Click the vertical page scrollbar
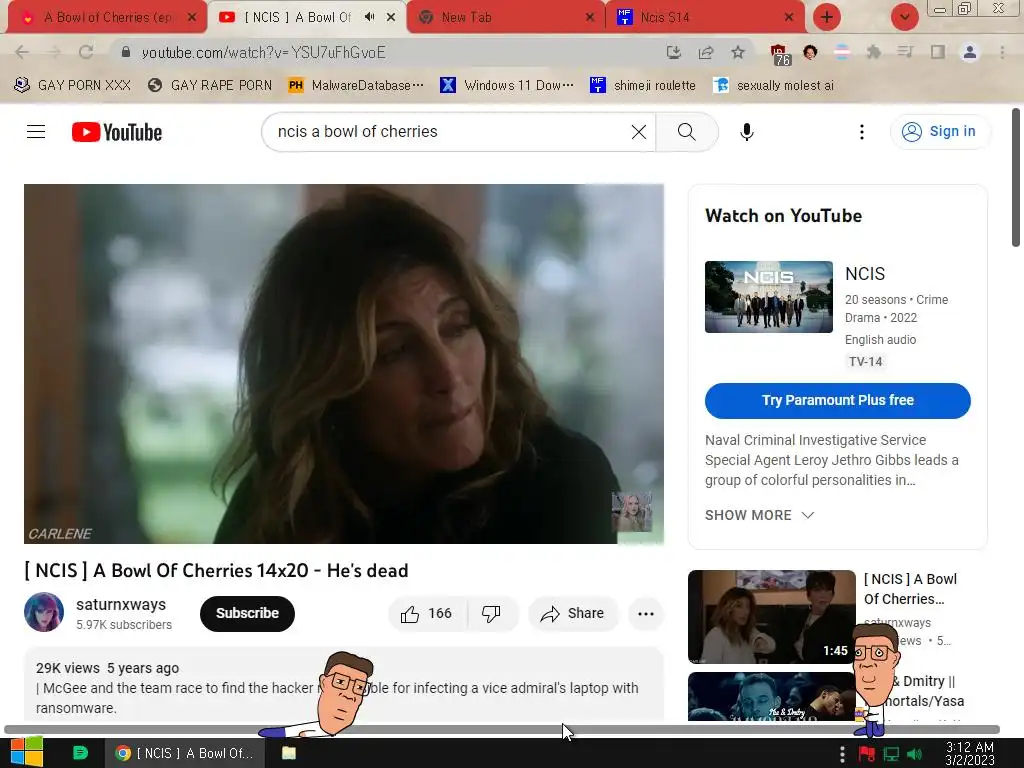 tap(1016, 177)
